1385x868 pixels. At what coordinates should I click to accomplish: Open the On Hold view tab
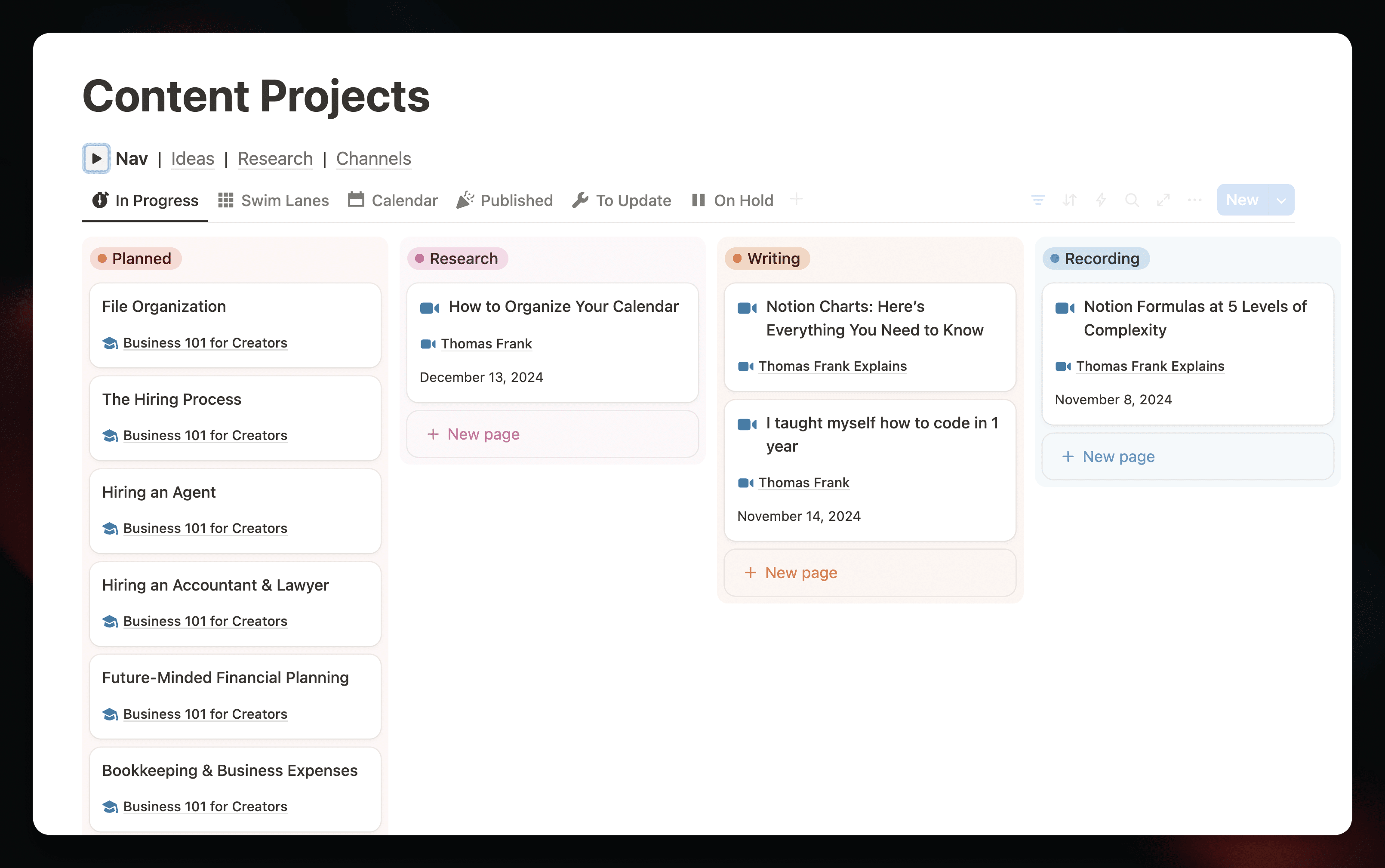click(x=733, y=200)
